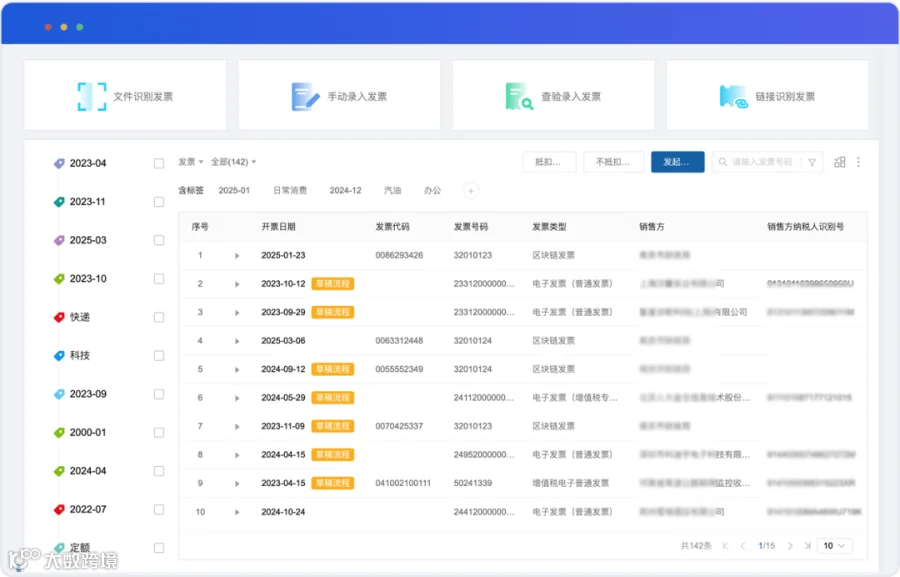Tick the 2023-04 tag checkbox
Viewport: 900px width, 577px height.
(159, 164)
